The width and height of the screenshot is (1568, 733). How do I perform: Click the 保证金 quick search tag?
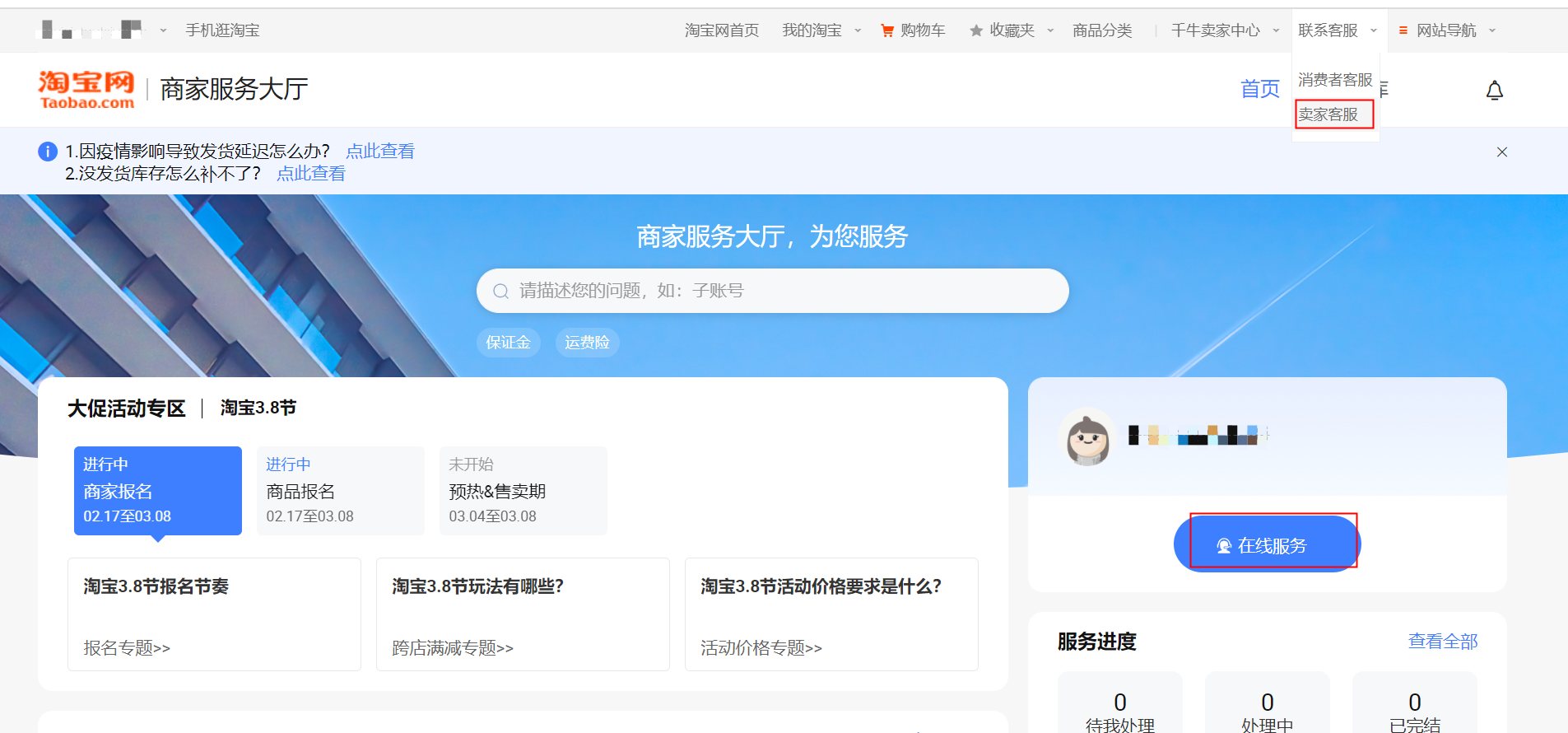(x=508, y=343)
